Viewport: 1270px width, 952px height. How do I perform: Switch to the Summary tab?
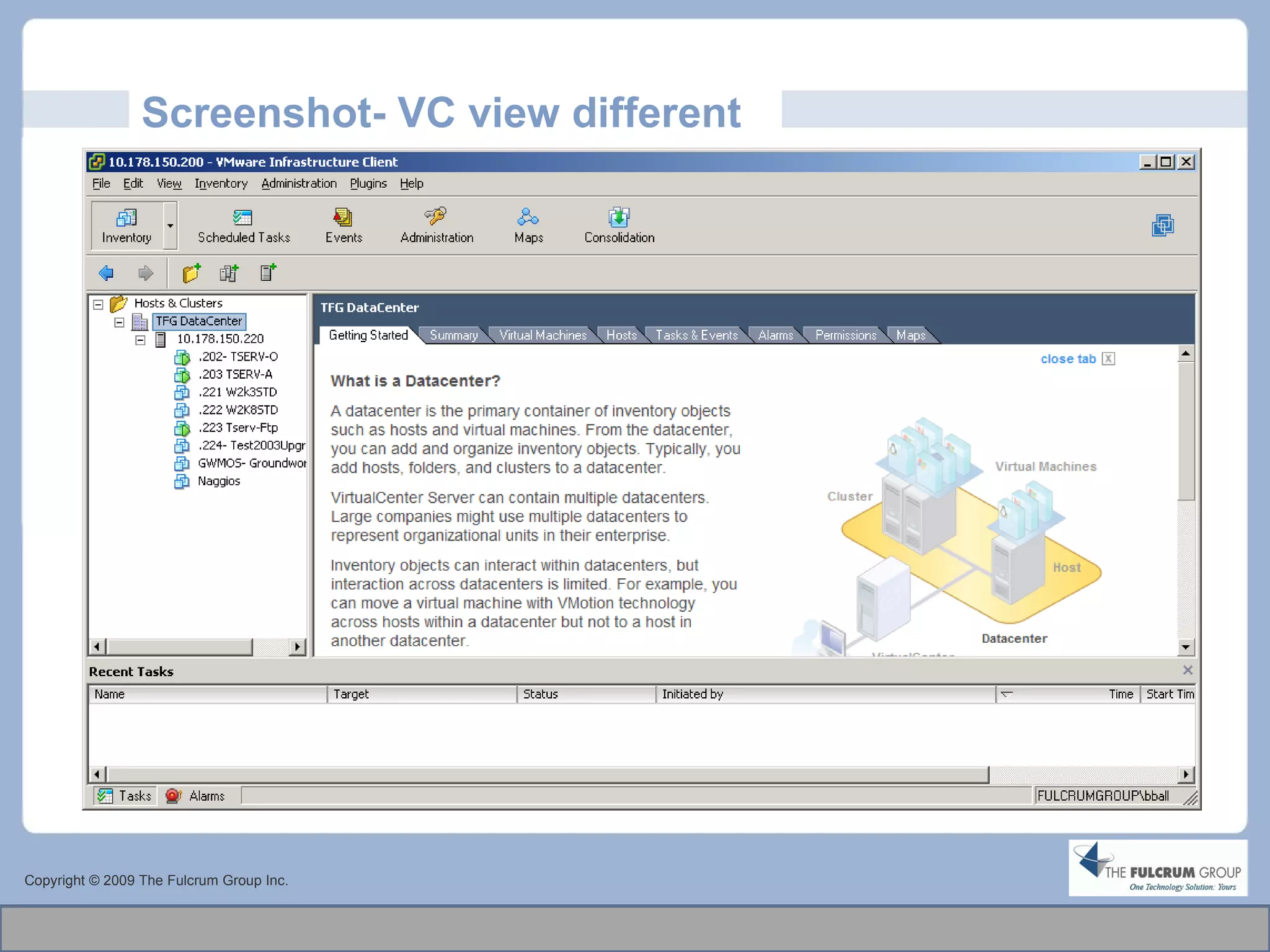[x=453, y=335]
